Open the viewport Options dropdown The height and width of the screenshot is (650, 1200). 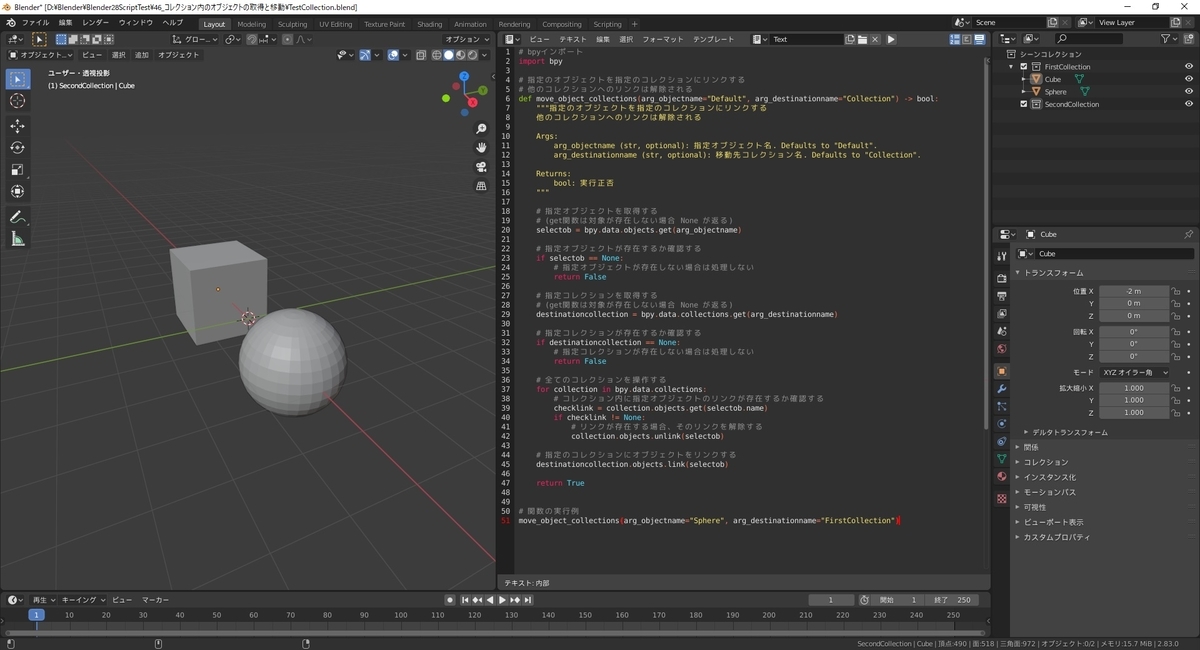tap(467, 39)
